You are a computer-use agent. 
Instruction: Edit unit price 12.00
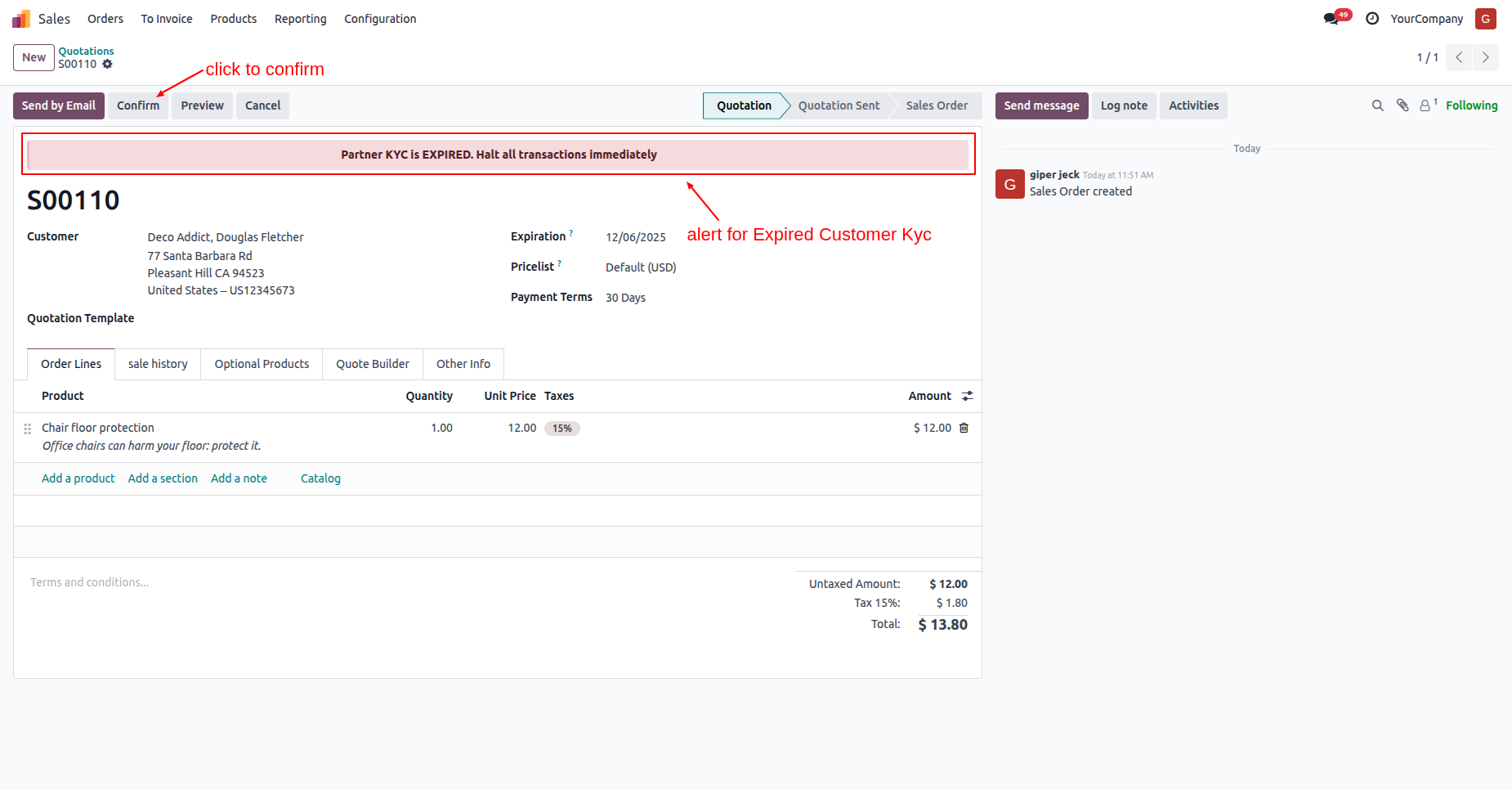[x=522, y=428]
